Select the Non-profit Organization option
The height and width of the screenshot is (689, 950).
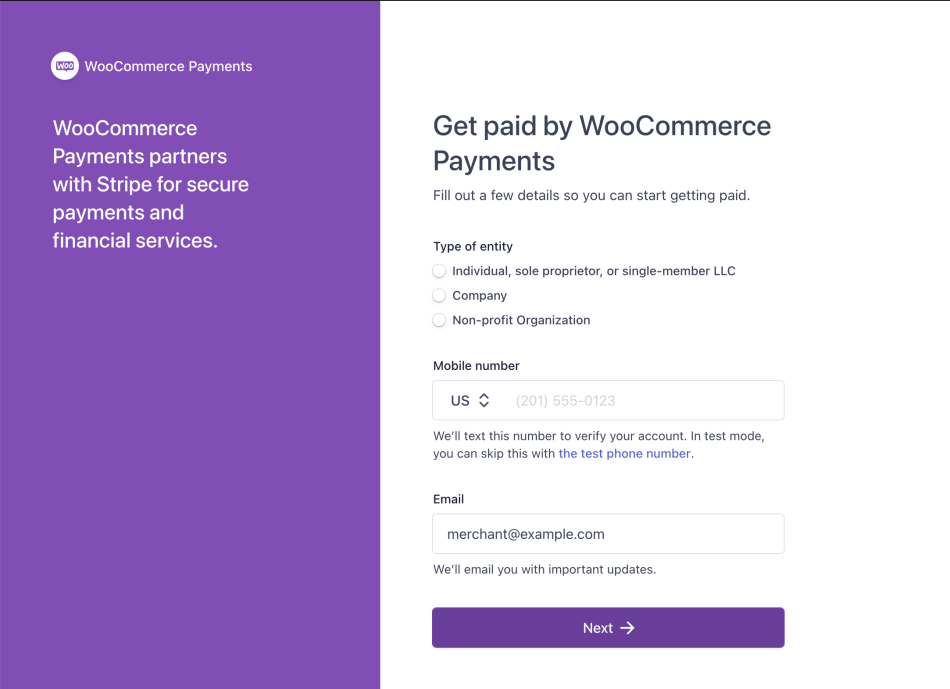439,321
